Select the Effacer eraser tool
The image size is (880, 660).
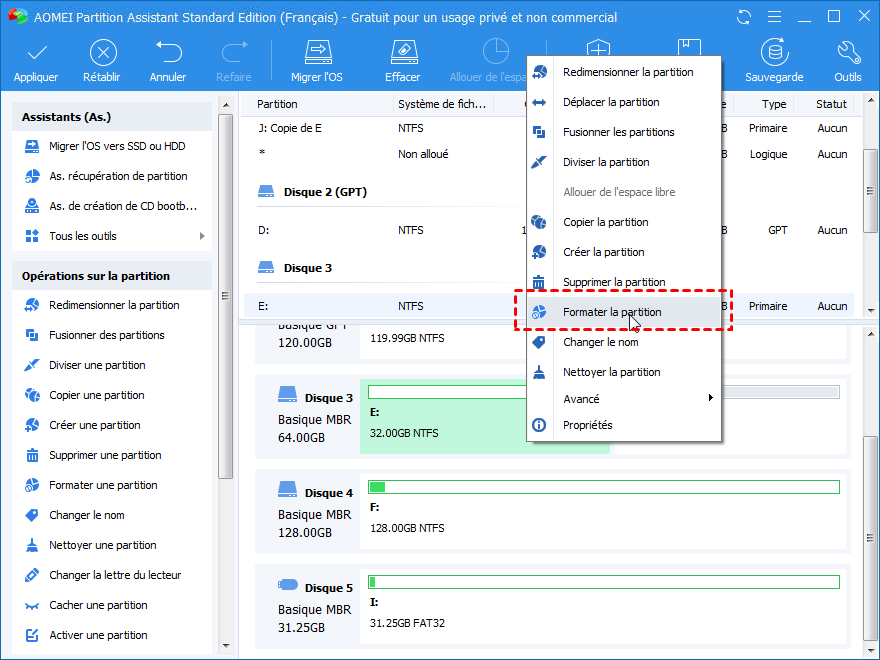coord(402,53)
